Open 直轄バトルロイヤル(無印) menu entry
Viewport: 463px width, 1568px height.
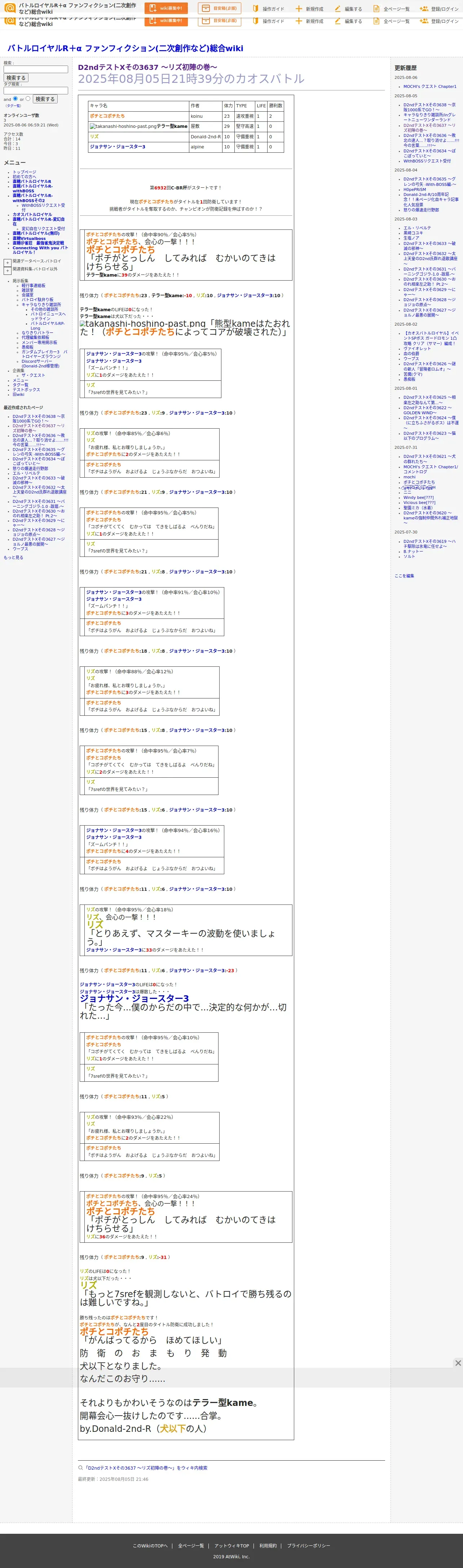36,233
